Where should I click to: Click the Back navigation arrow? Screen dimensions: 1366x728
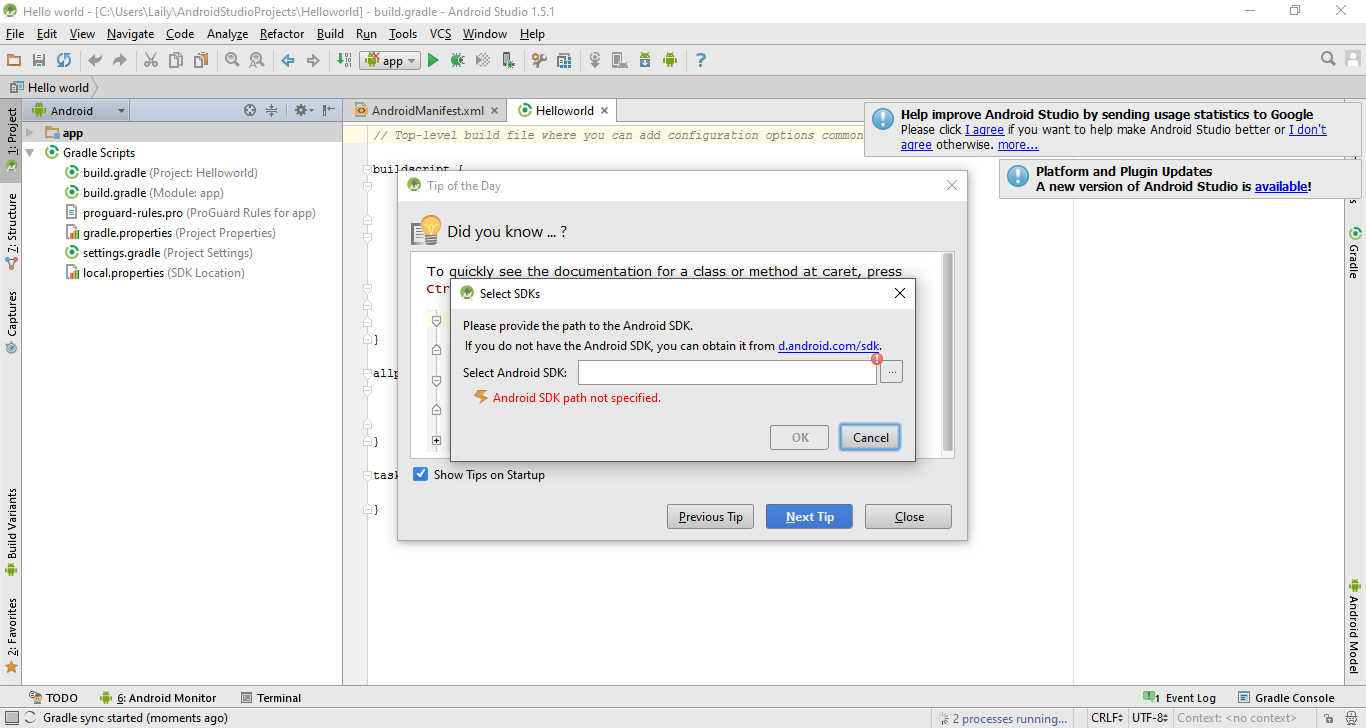click(288, 60)
